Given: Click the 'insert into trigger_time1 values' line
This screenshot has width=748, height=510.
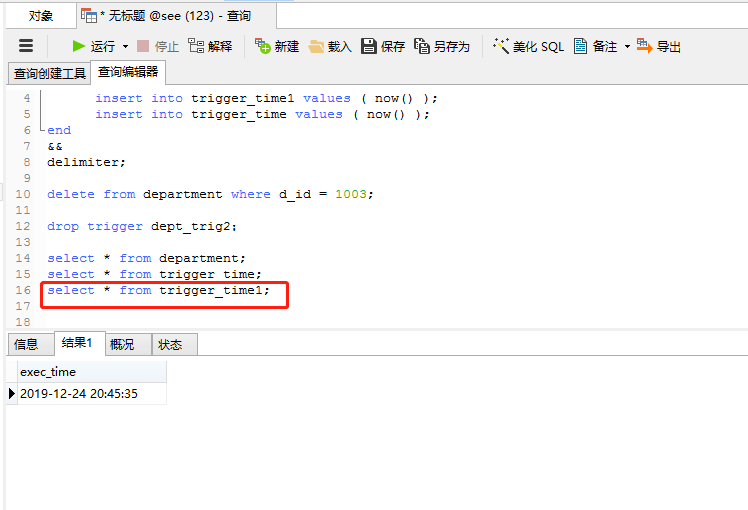Looking at the screenshot, I should click(266, 98).
